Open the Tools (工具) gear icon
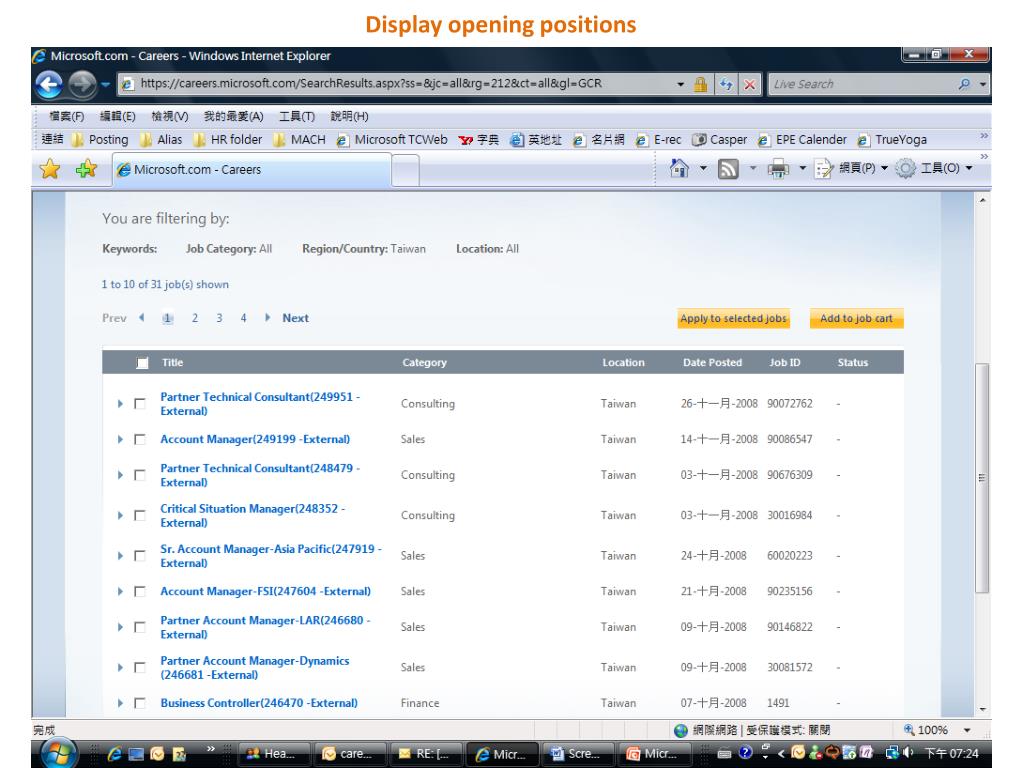The height and width of the screenshot is (768, 1024). click(905, 168)
